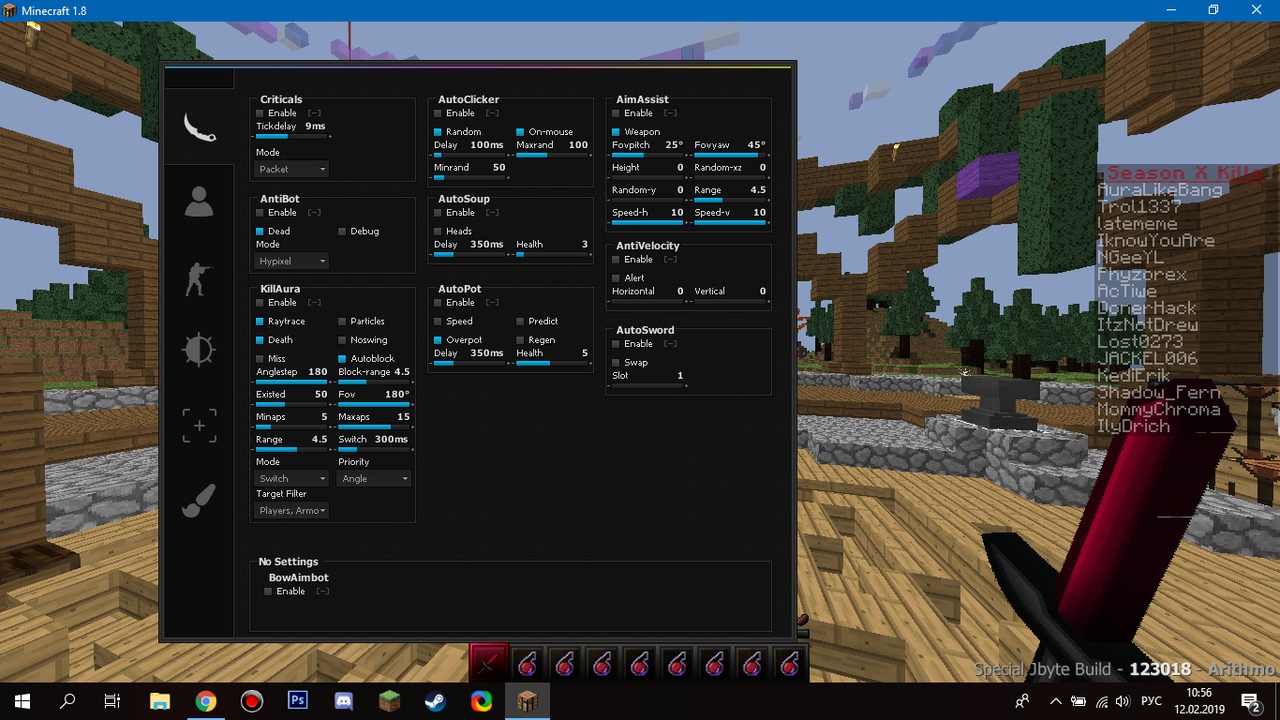Open the Target Filter dropdown
1280x720 pixels.
[292, 510]
